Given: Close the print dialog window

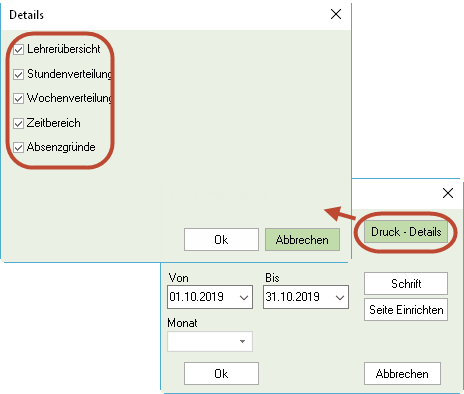Looking at the screenshot, I should tap(448, 193).
